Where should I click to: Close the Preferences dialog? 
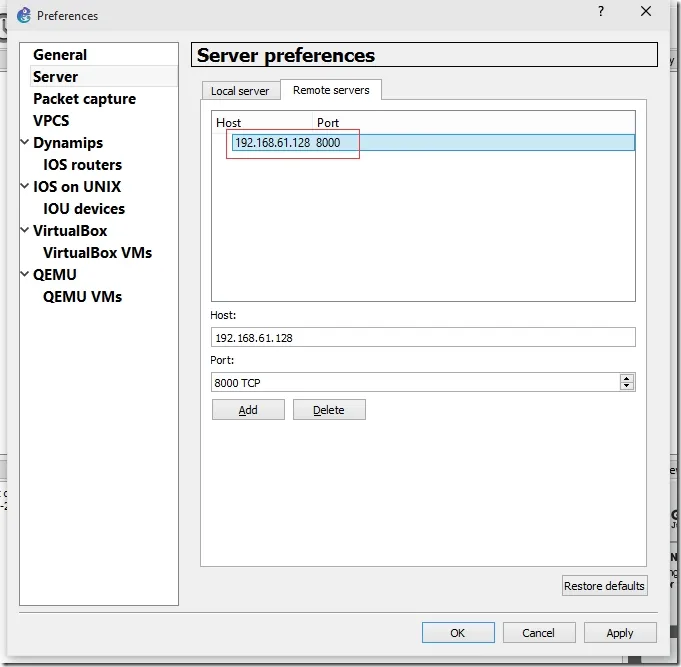coord(646,11)
